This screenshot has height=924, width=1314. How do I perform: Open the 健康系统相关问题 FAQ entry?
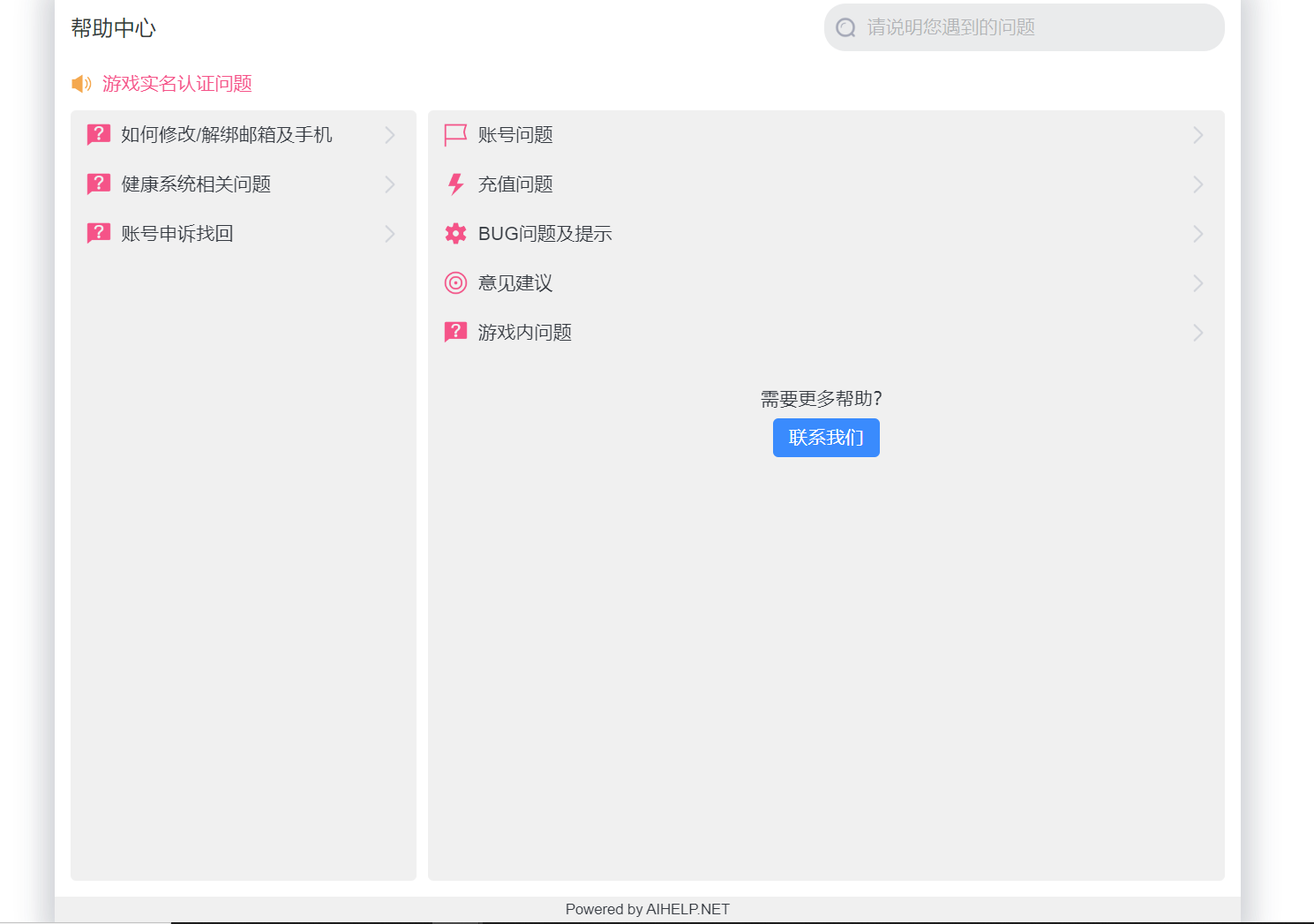click(196, 184)
